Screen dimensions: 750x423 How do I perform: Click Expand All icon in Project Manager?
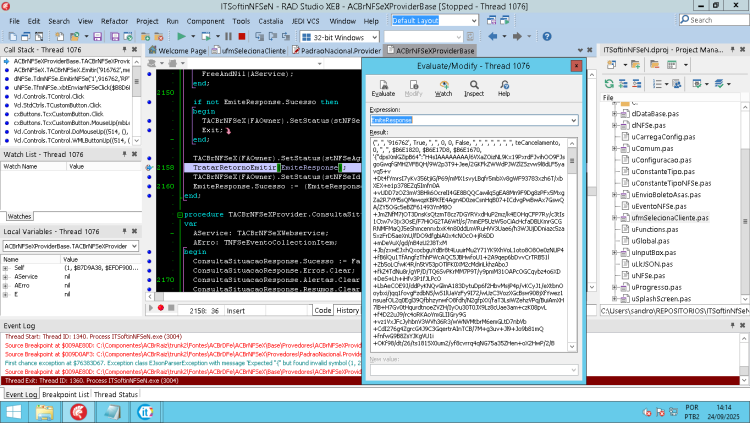pos(623,84)
